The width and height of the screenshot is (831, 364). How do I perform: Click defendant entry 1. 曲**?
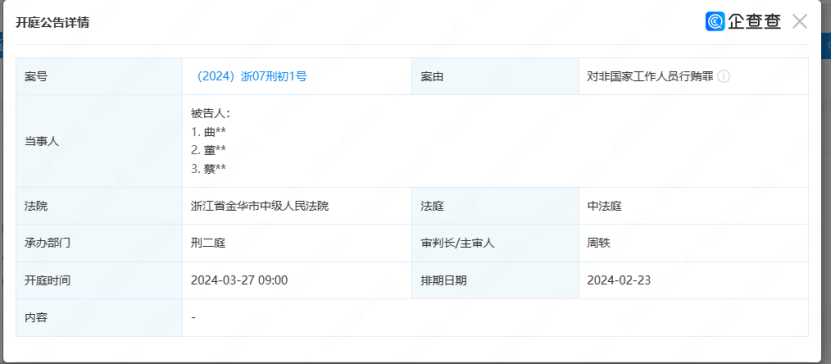(209, 132)
